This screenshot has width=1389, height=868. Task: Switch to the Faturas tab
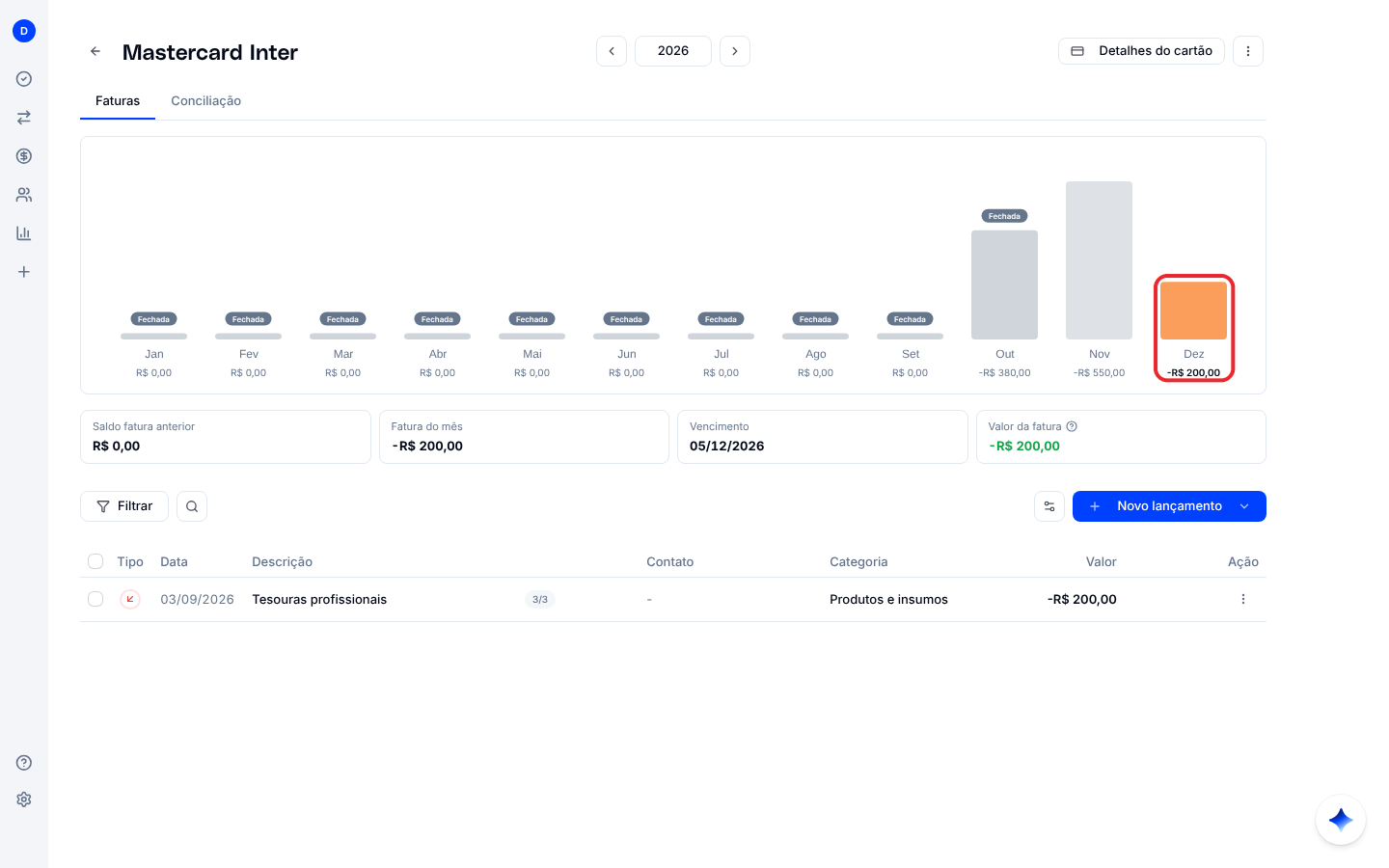click(x=118, y=100)
